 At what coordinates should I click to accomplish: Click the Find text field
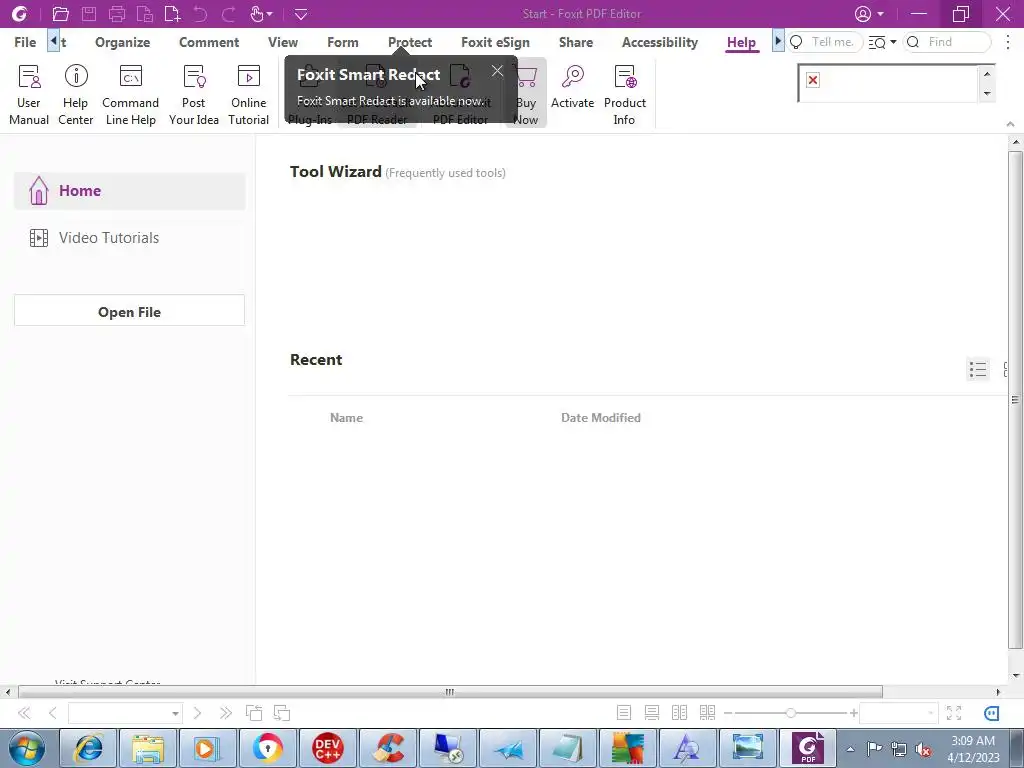(x=947, y=42)
